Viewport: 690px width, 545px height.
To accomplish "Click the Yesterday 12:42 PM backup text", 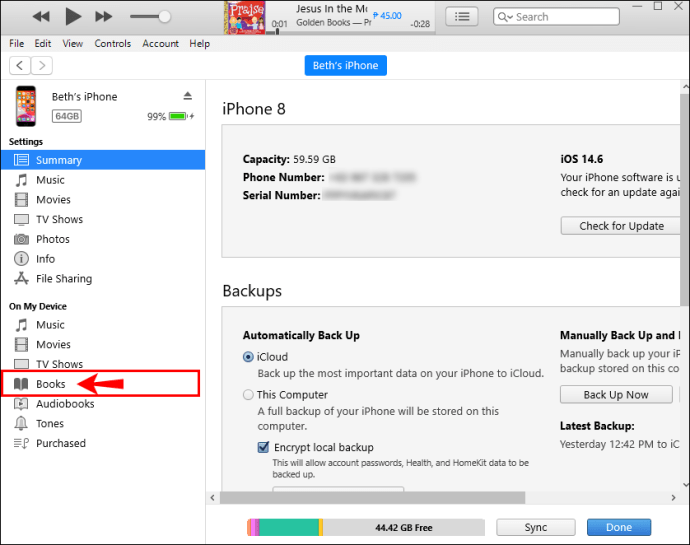I will tap(620, 444).
